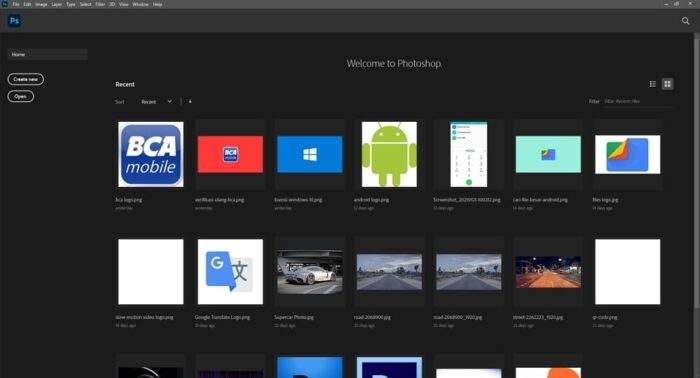Screen dimensions: 700x378
Task: Open the Filter menu in menu bar
Action: [100, 4]
